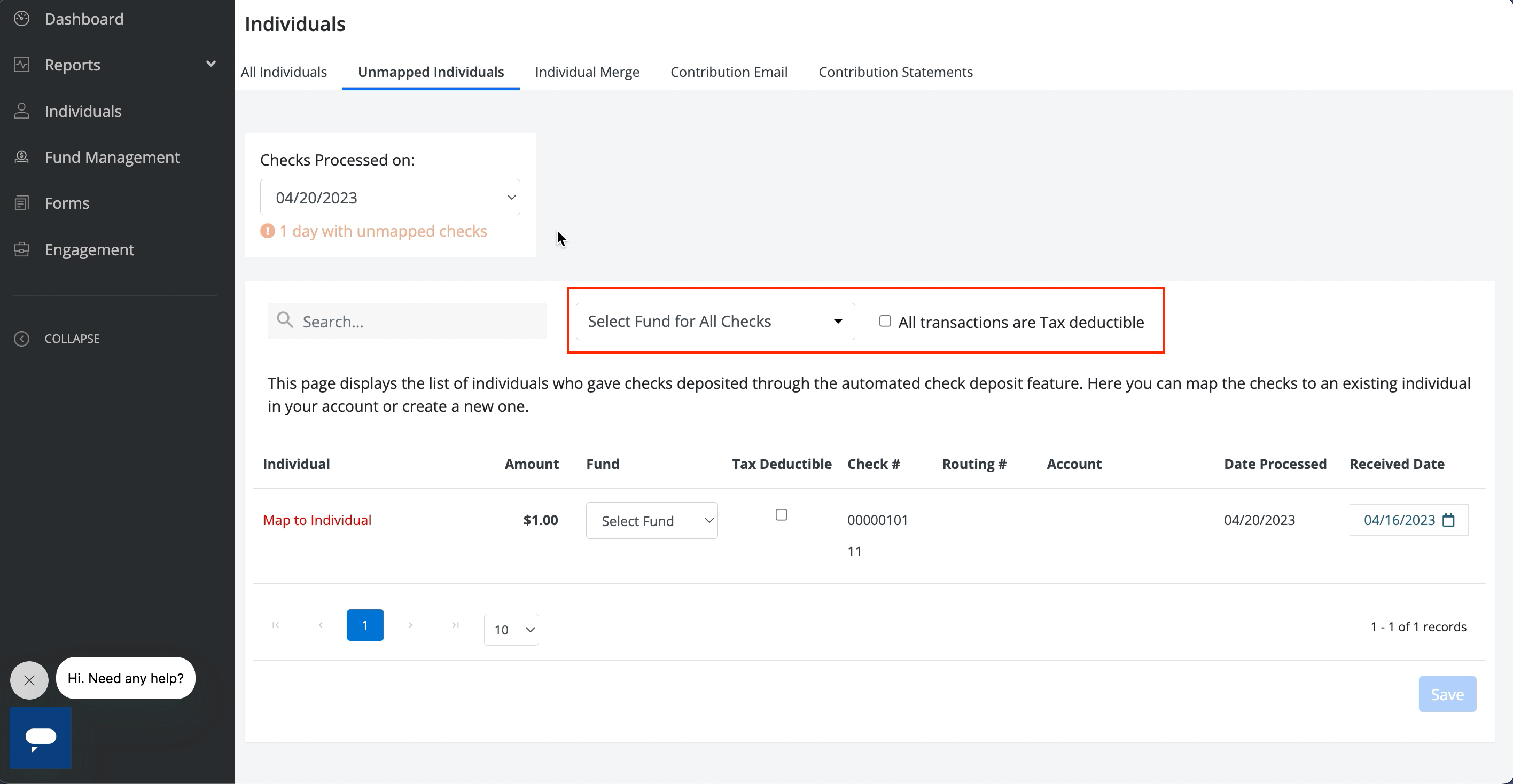The height and width of the screenshot is (784, 1513).
Task: Open the Checks Processed on date dropdown
Action: (x=390, y=197)
